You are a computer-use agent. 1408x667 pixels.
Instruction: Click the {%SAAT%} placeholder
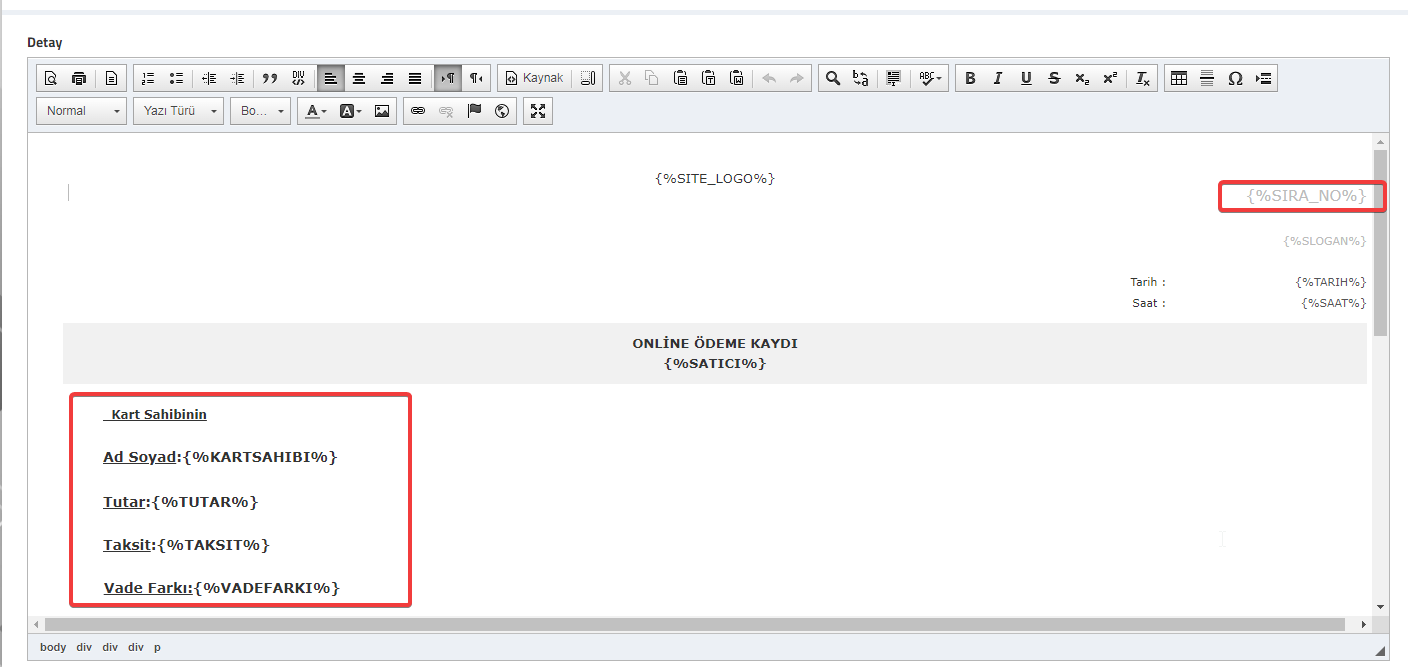1334,303
